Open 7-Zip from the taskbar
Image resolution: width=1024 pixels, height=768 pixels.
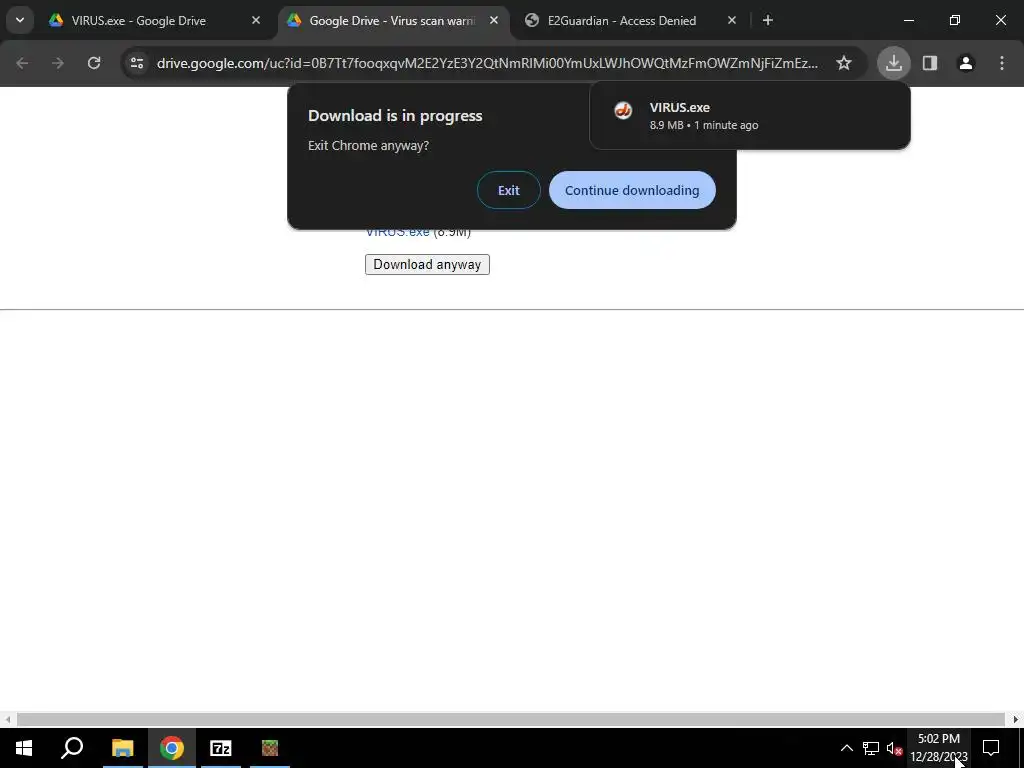pos(221,748)
